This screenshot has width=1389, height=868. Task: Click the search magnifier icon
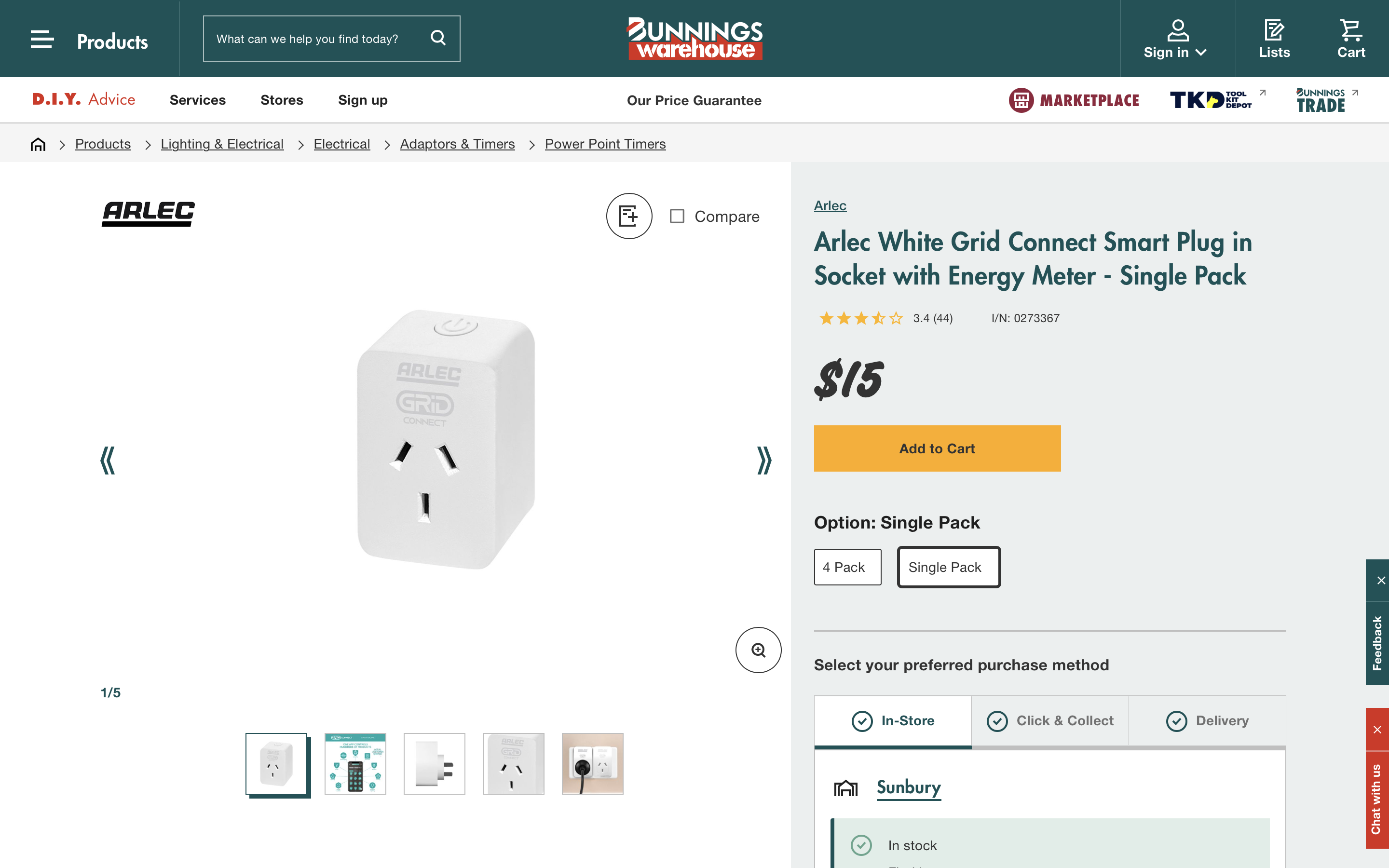coord(438,38)
